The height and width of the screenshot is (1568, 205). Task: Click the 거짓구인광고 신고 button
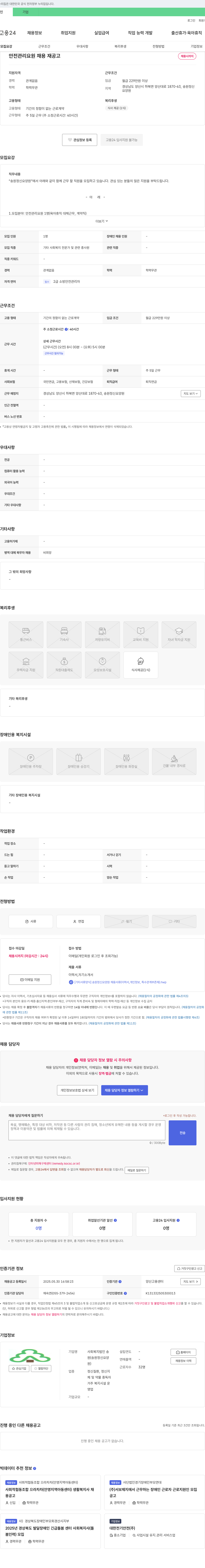coord(189,1269)
